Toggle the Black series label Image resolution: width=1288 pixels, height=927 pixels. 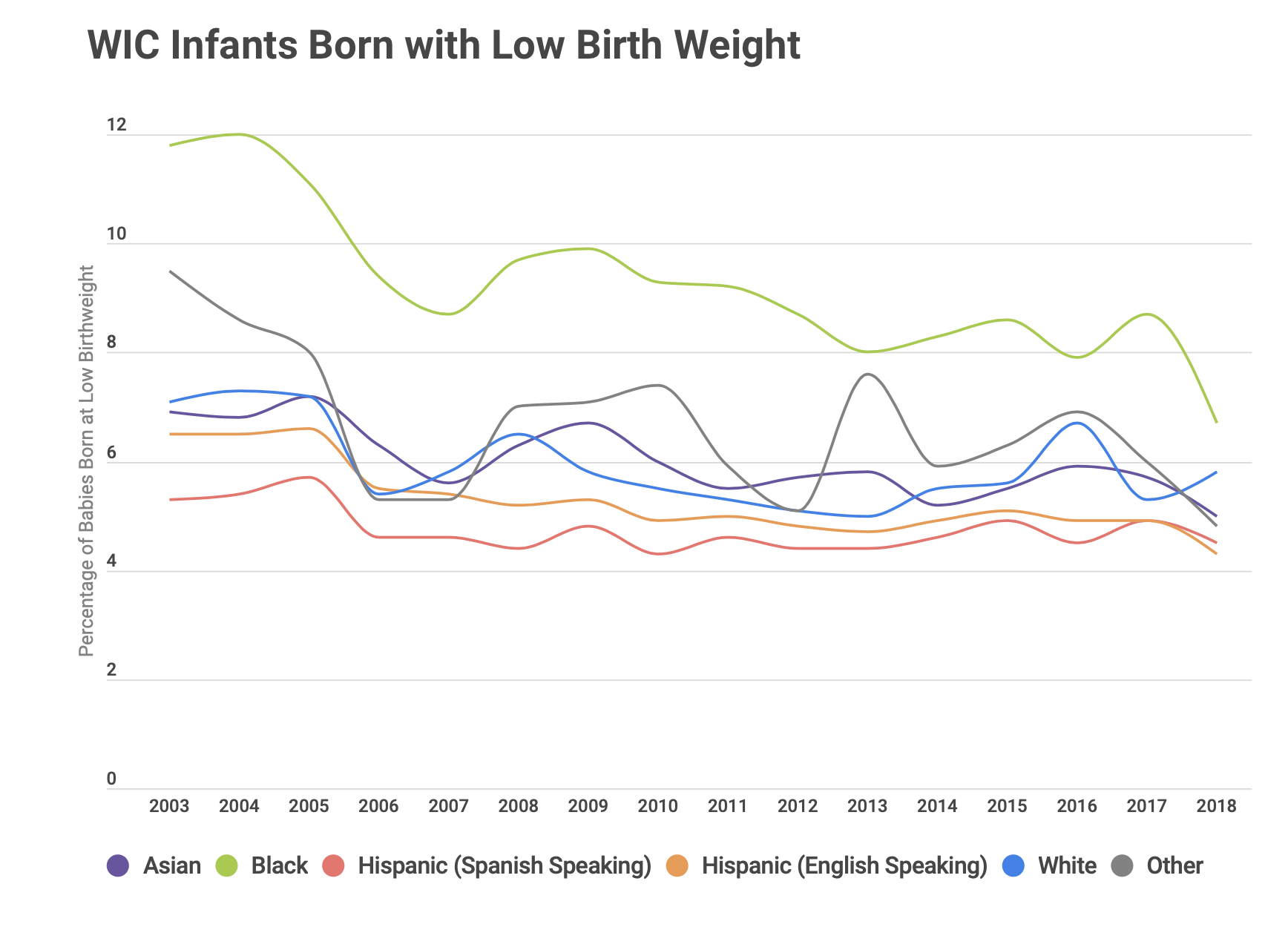tap(280, 865)
